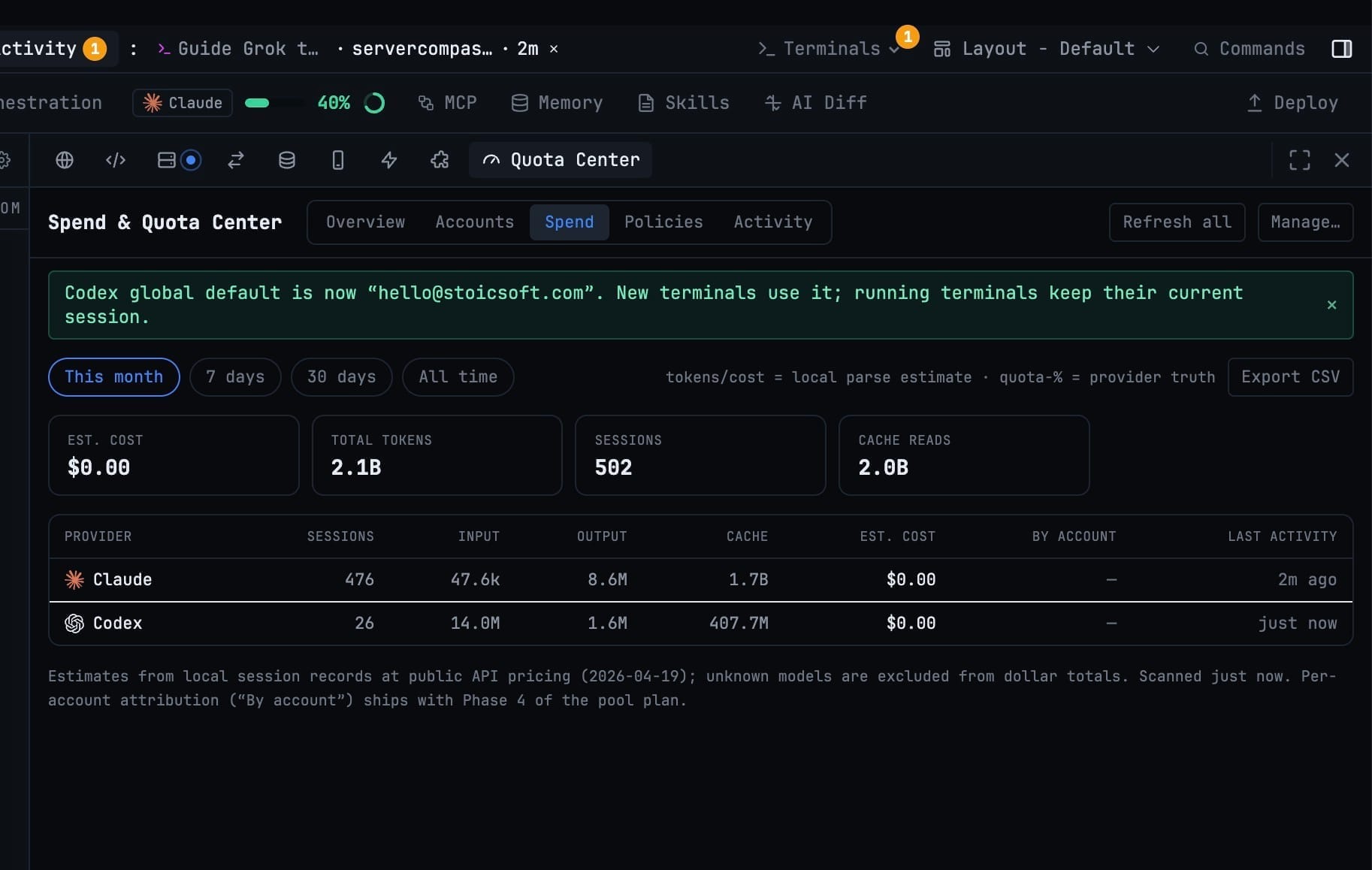
Task: Click the split panel layout icon
Action: [167, 160]
